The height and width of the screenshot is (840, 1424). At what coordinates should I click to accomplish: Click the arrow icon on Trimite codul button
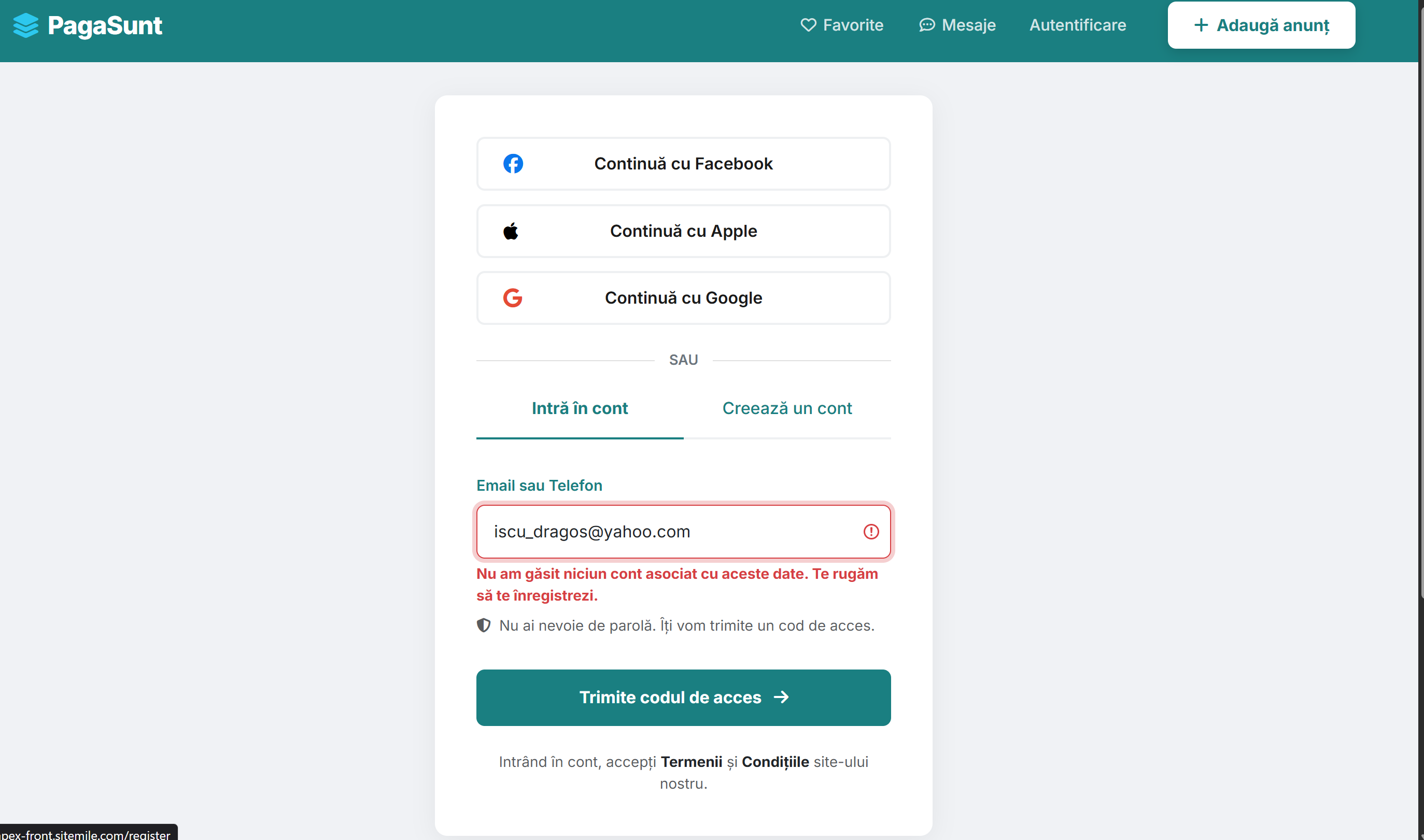(x=781, y=697)
